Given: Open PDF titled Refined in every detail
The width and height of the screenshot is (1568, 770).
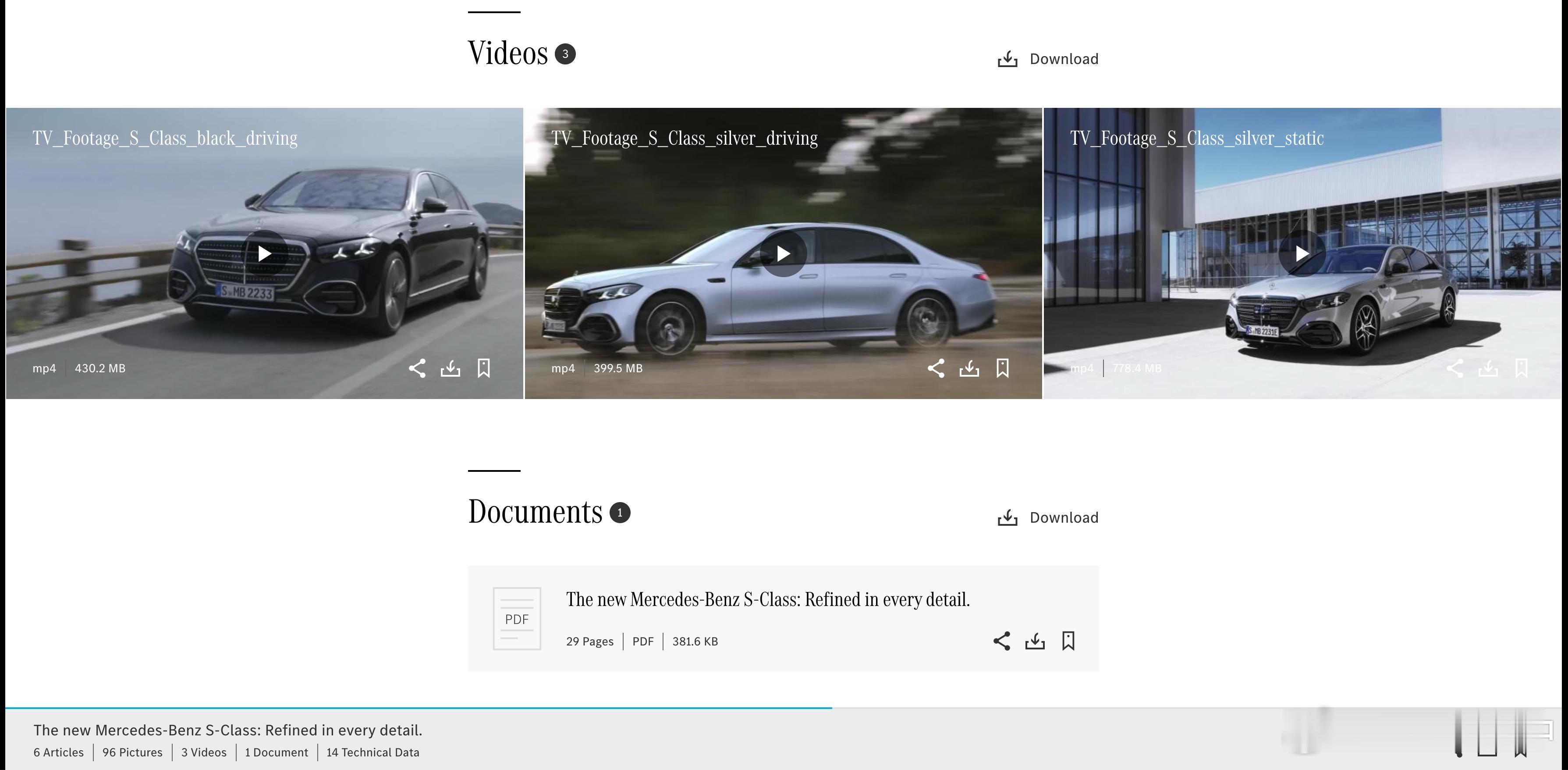Looking at the screenshot, I should pyautogui.click(x=767, y=599).
